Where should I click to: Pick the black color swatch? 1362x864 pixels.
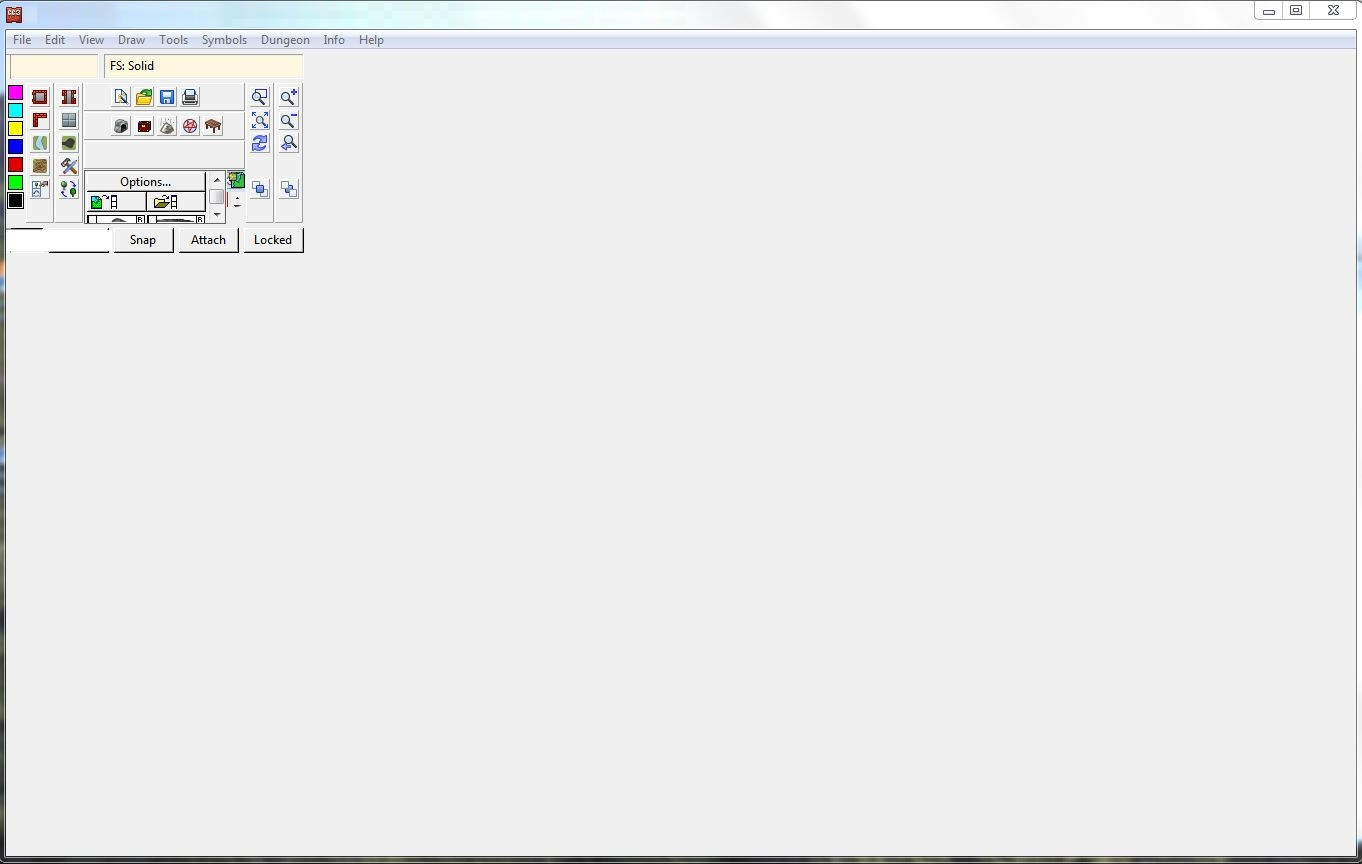click(x=16, y=200)
